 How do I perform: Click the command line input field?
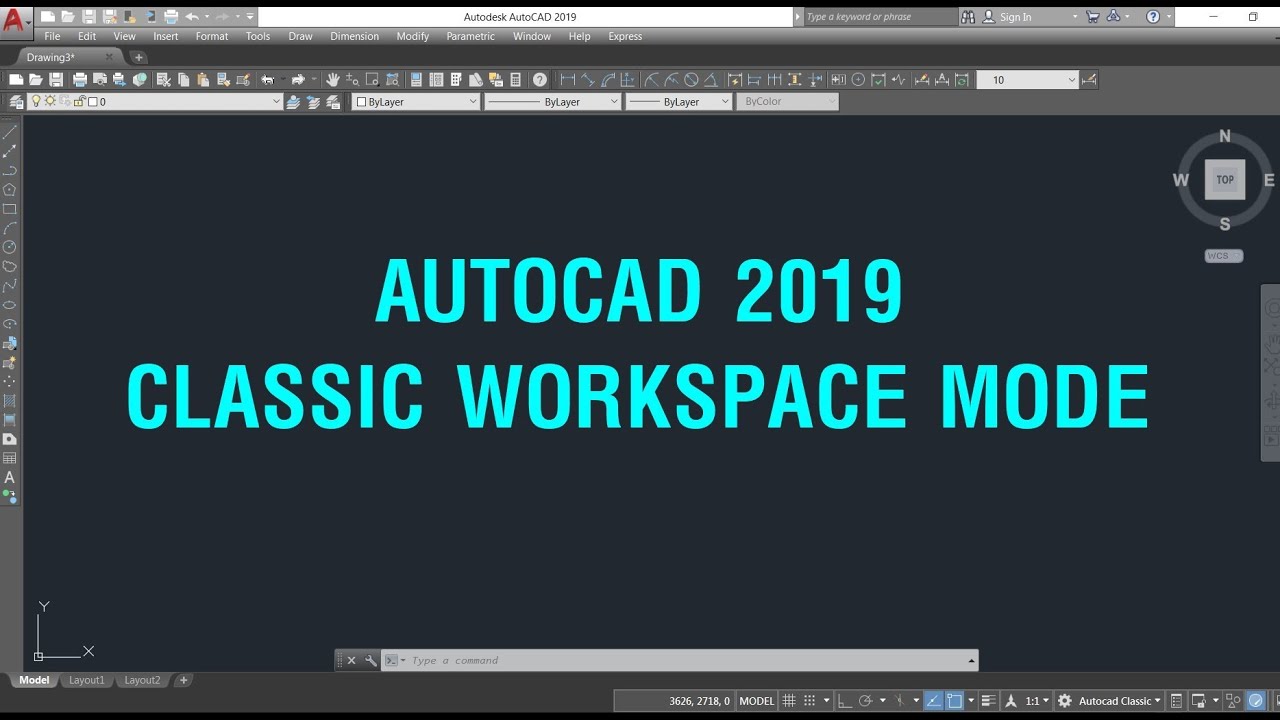680,660
